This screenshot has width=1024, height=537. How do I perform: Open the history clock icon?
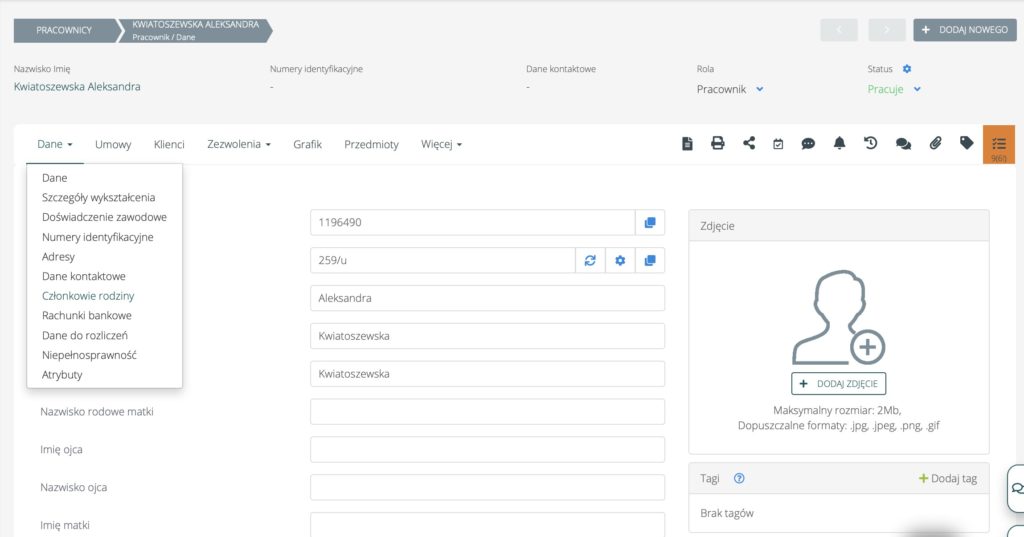(x=871, y=144)
